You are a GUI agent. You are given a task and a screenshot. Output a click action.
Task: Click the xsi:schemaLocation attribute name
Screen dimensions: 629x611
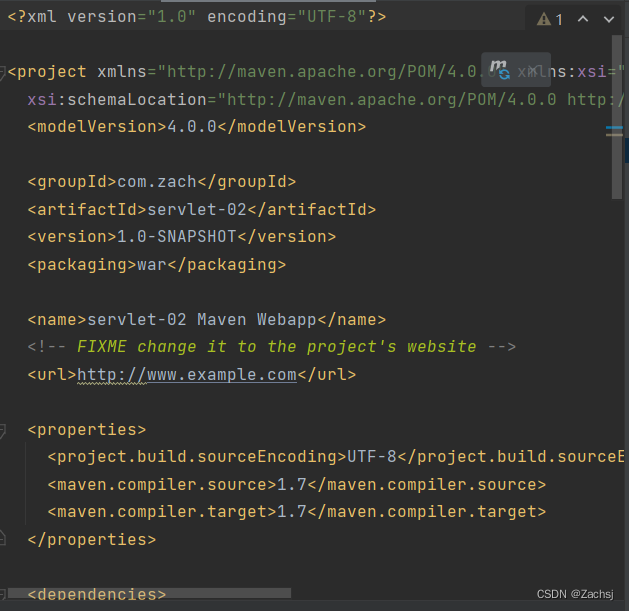[x=117, y=99]
